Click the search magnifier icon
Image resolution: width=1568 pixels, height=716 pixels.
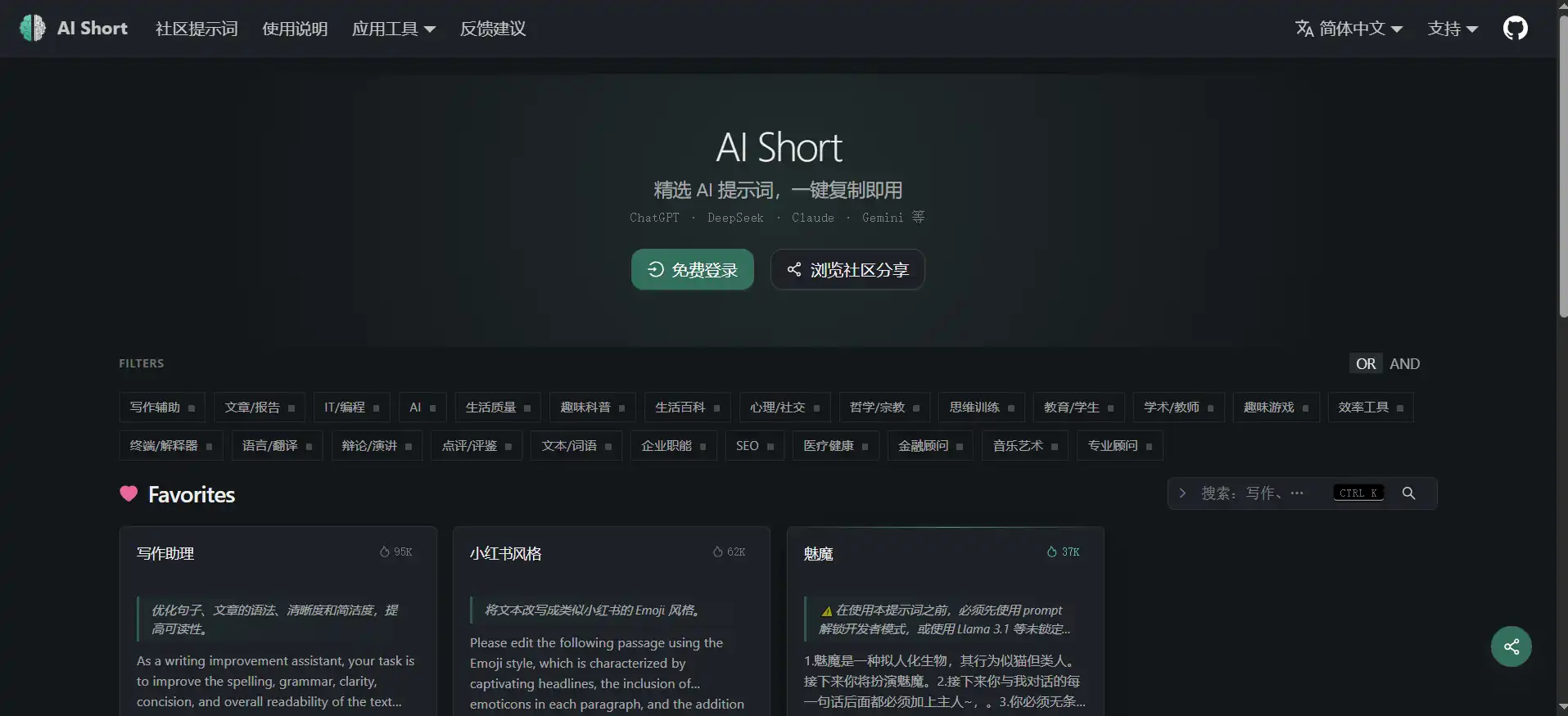(1408, 493)
